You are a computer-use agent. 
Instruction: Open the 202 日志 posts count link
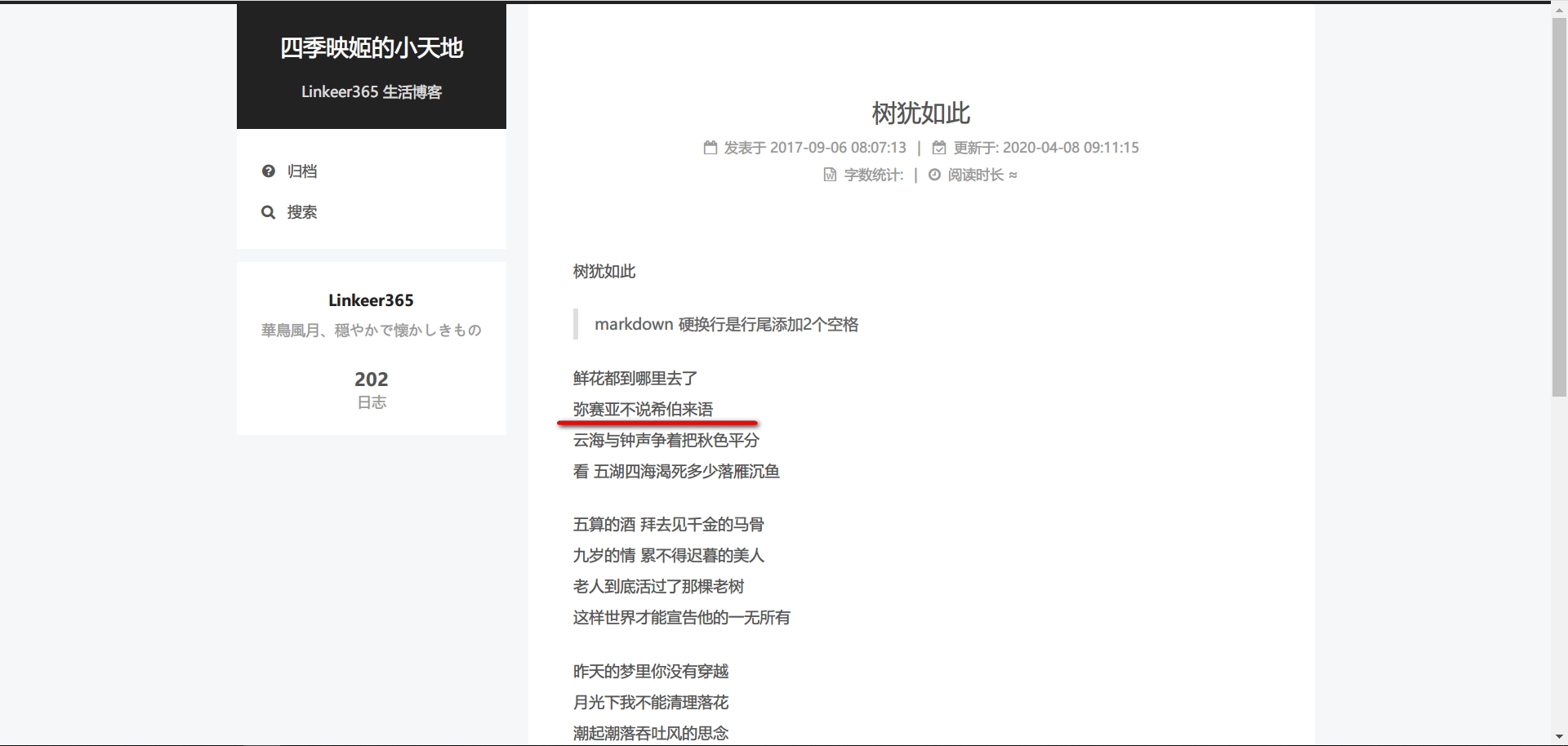coord(372,389)
